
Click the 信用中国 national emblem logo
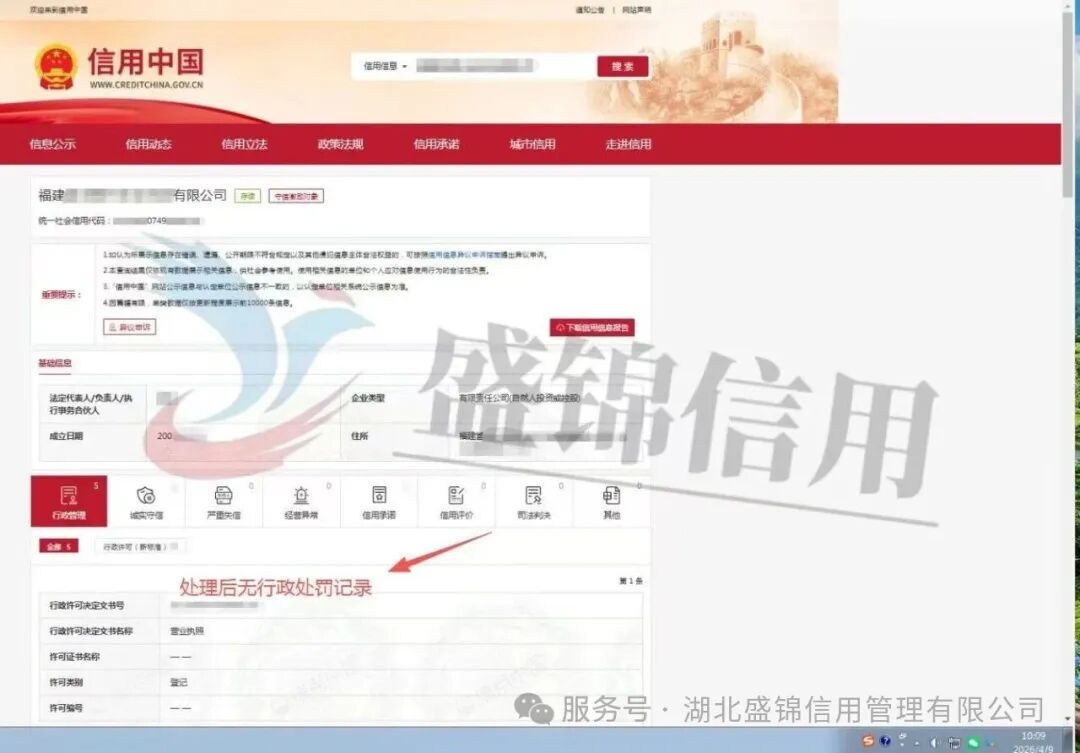point(56,67)
